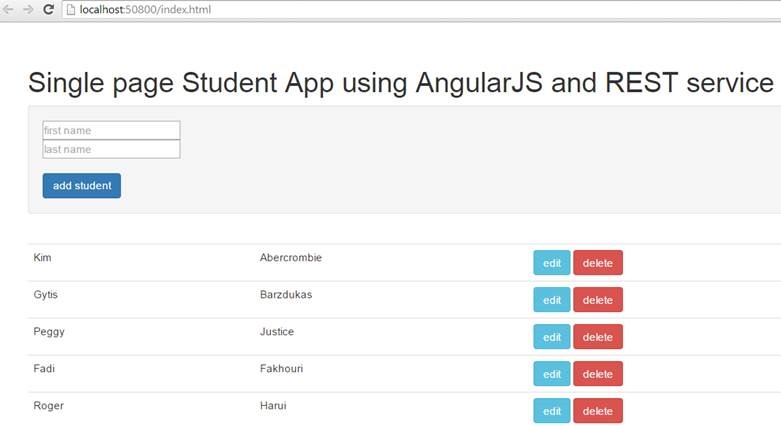Focus the last name input field
Screen dimensions: 781x426
pos(111,149)
